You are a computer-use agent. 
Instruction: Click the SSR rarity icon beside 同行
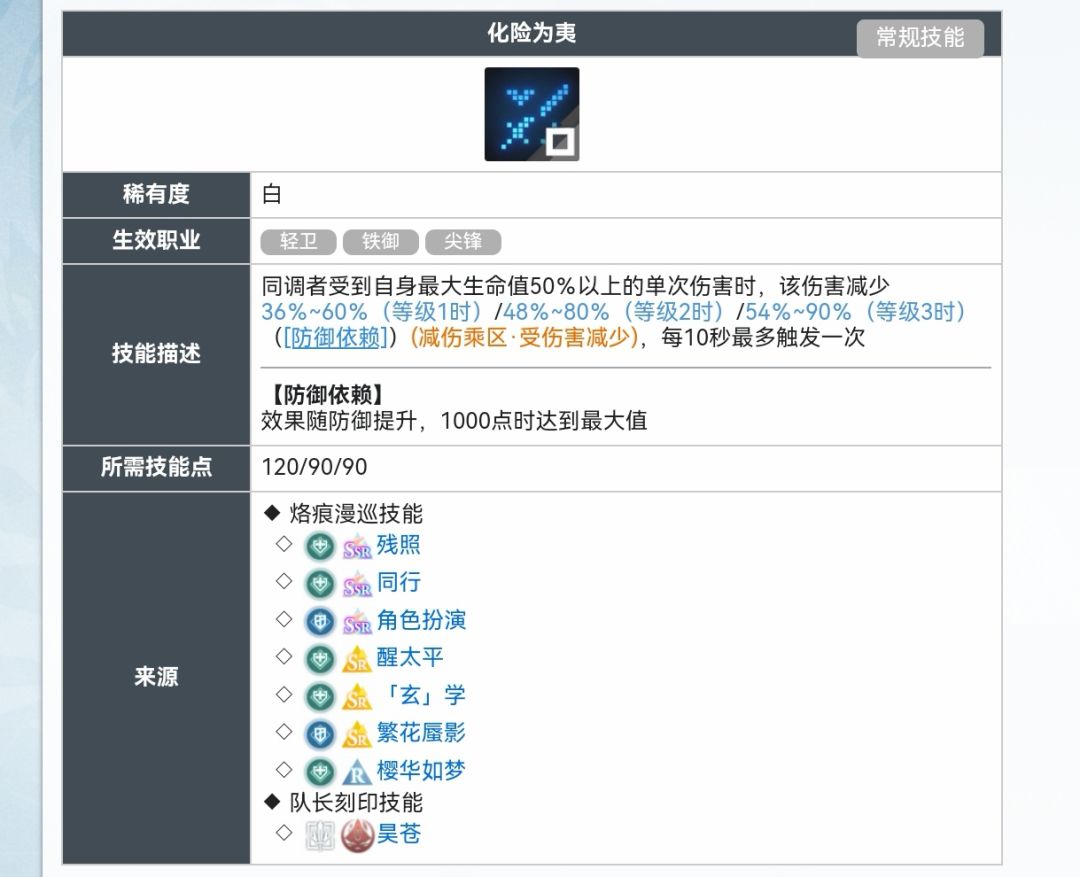[357, 584]
